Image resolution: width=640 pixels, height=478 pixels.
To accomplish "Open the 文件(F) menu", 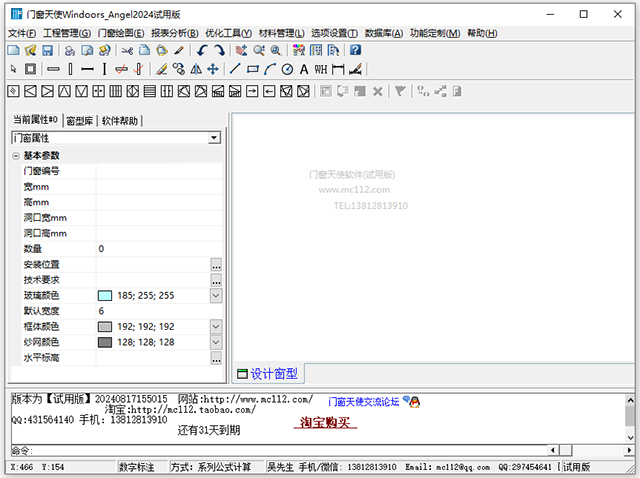I will [x=22, y=33].
